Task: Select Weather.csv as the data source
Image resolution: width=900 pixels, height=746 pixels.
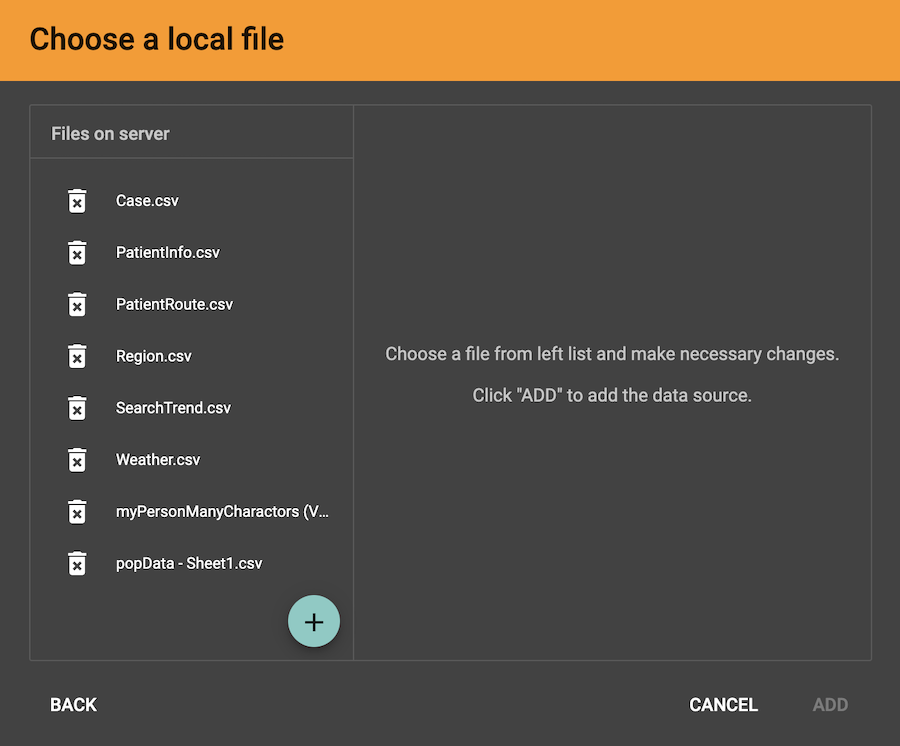Action: [x=158, y=460]
